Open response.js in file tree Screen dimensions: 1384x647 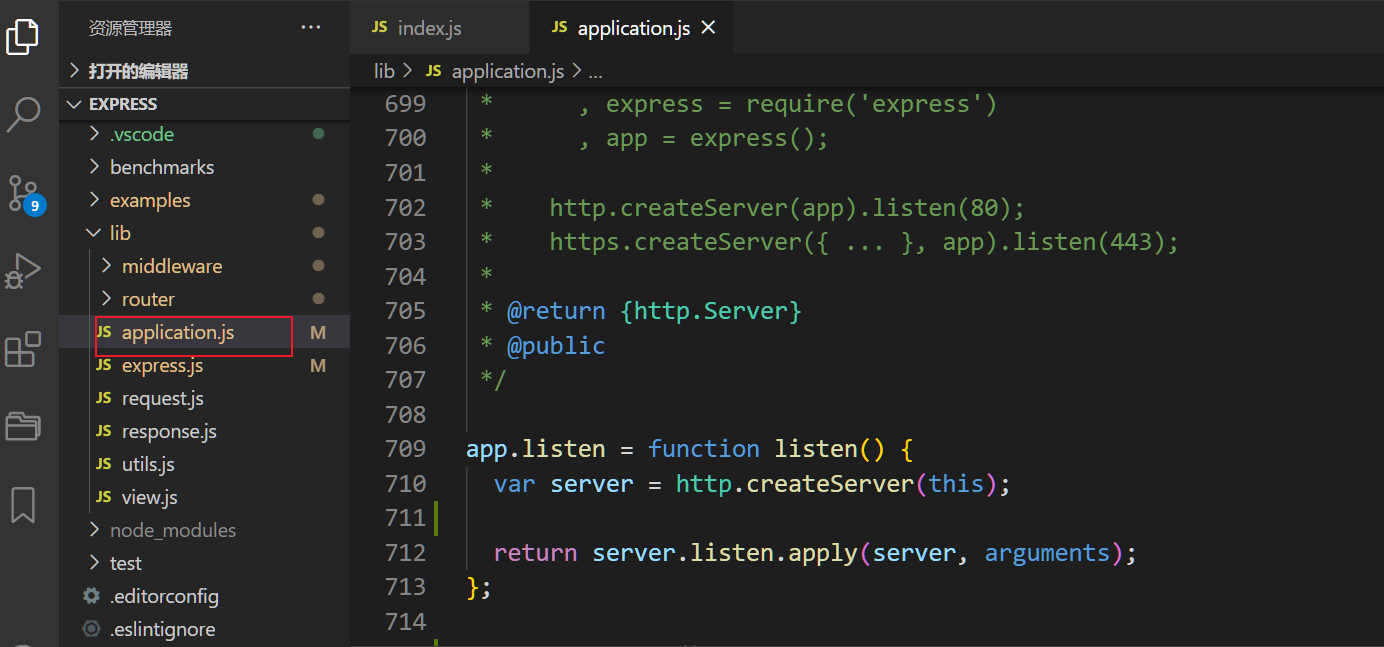pyautogui.click(x=169, y=431)
